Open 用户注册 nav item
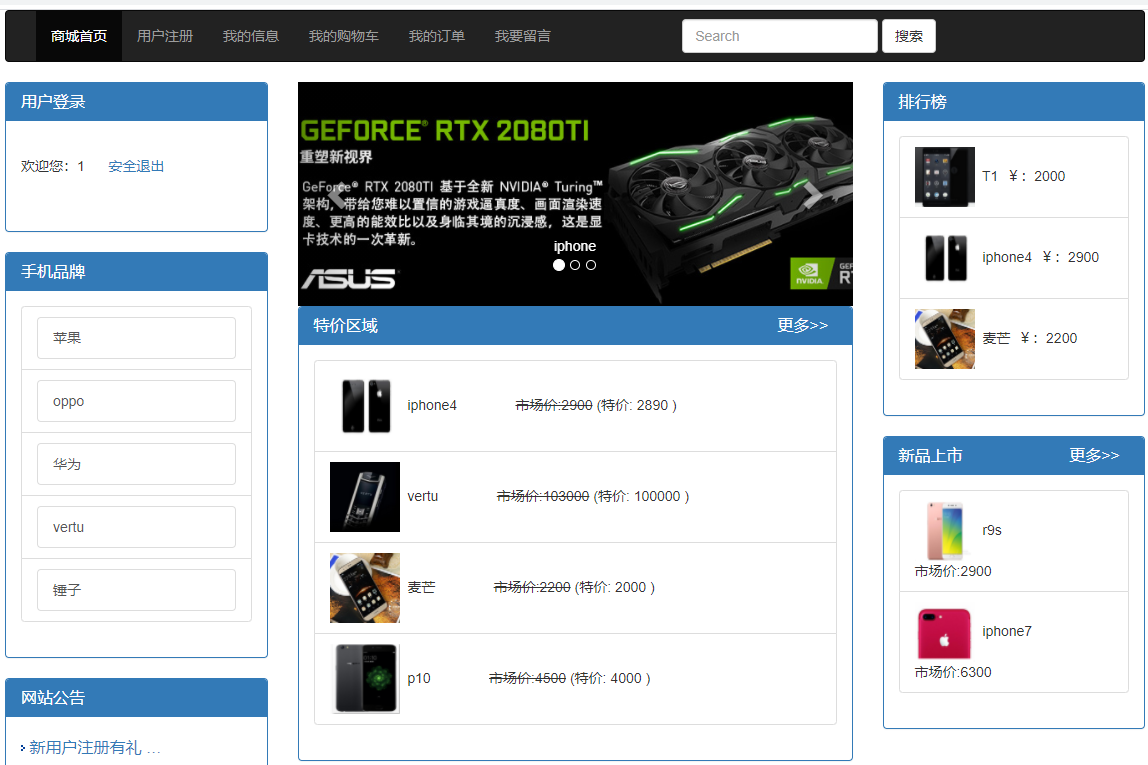 (x=165, y=36)
